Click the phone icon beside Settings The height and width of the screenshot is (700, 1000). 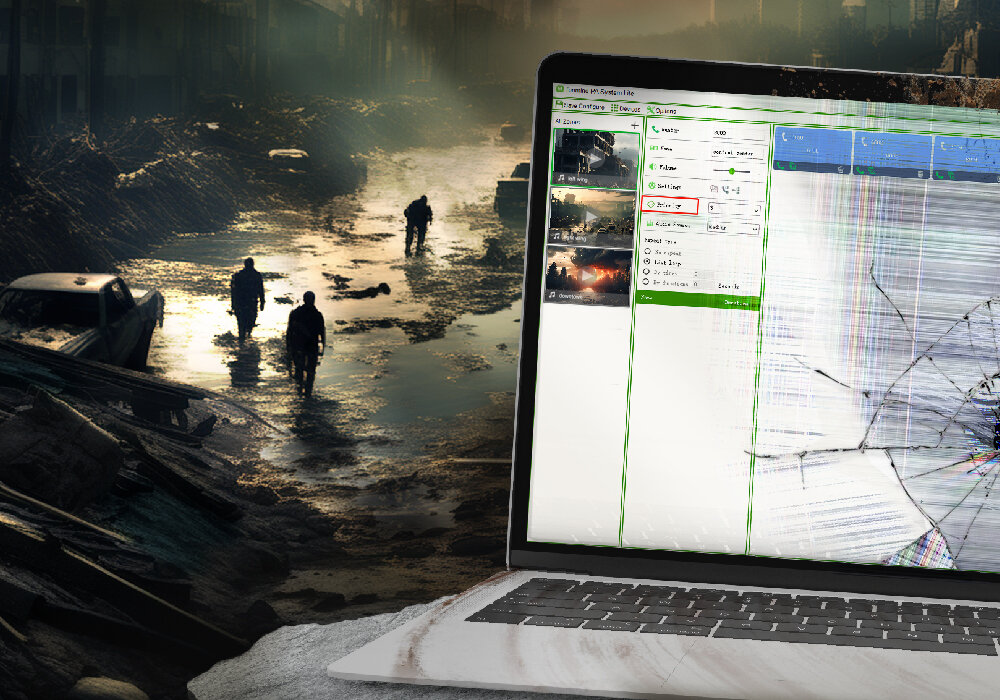726,189
